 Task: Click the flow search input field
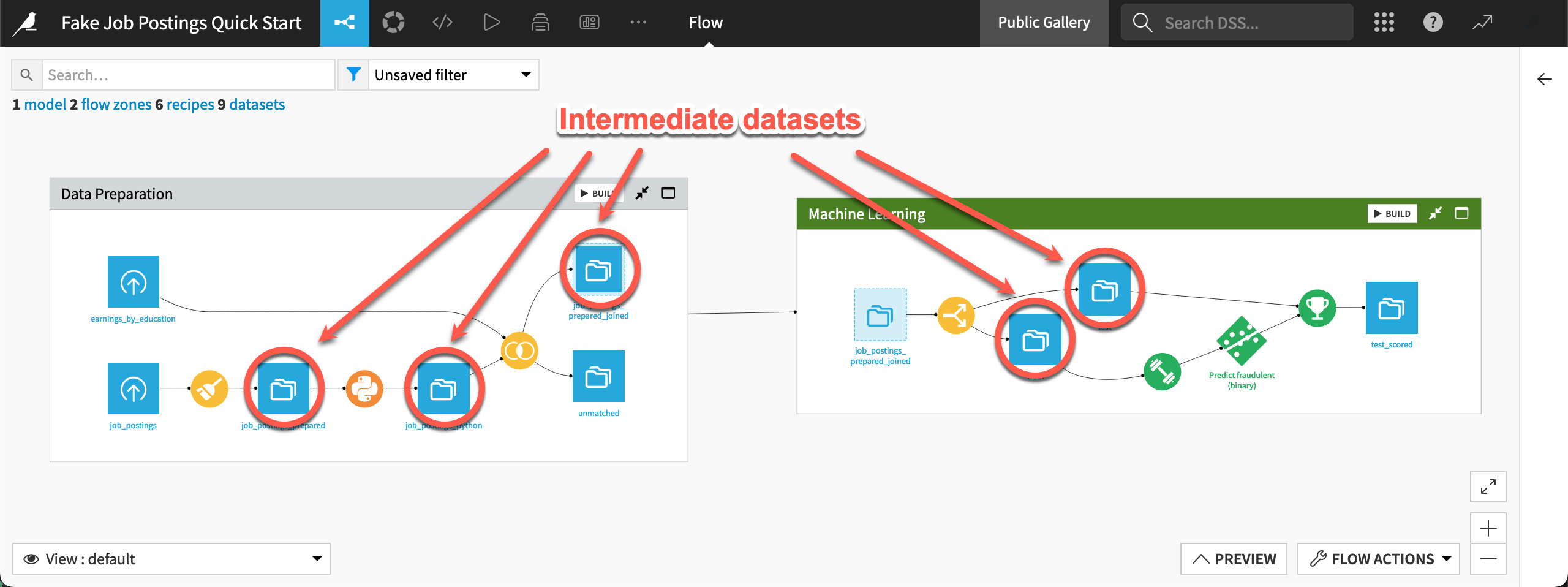tap(189, 75)
